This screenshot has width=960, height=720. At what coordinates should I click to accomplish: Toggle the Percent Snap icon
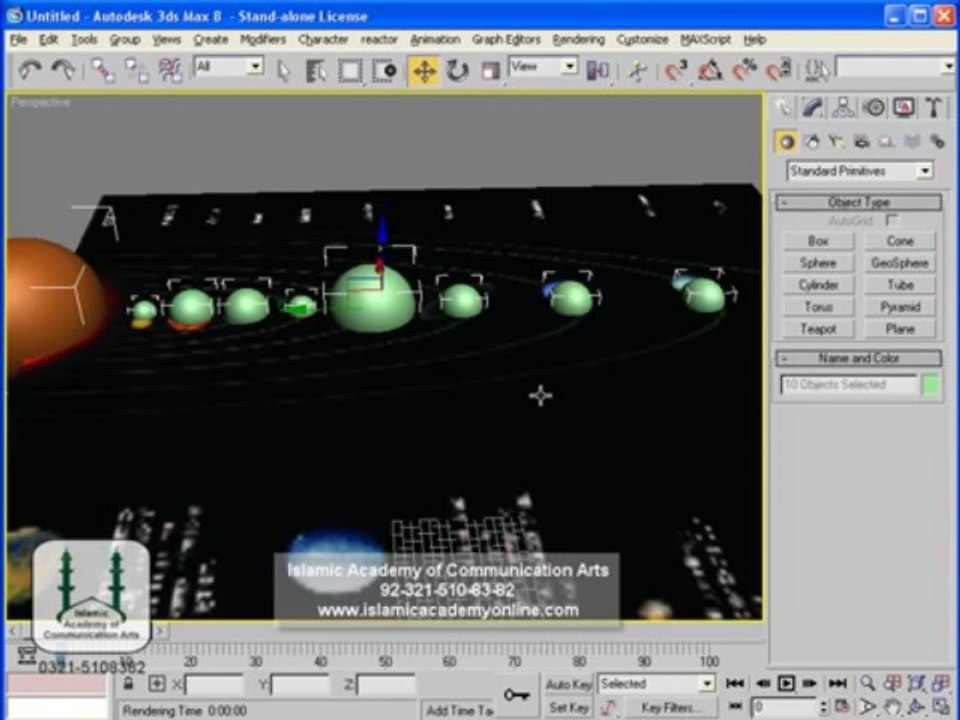pyautogui.click(x=744, y=70)
